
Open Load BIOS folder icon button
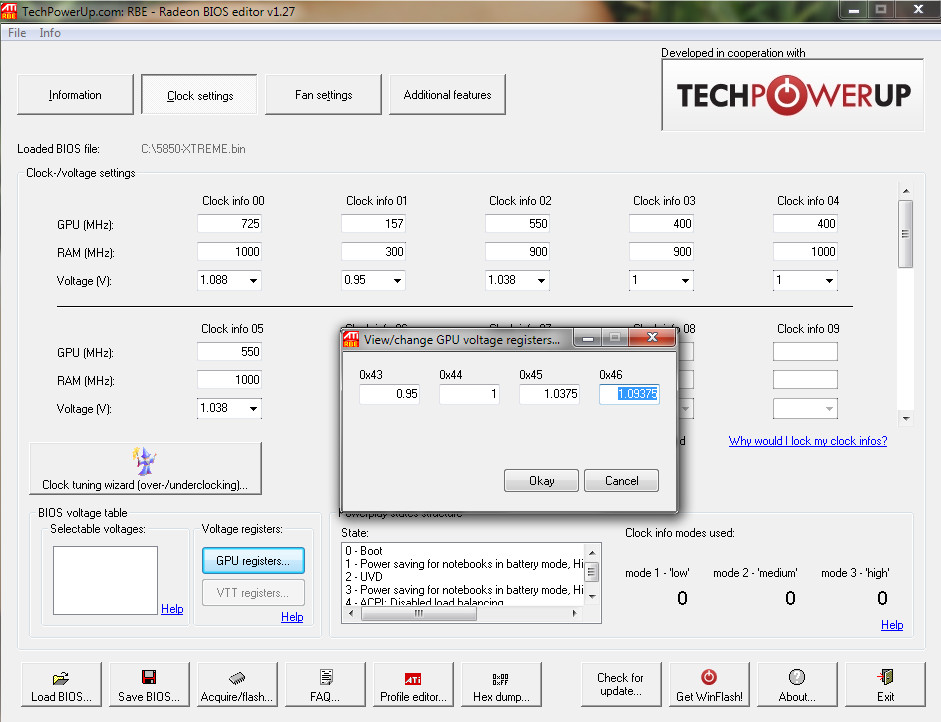pyautogui.click(x=61, y=684)
